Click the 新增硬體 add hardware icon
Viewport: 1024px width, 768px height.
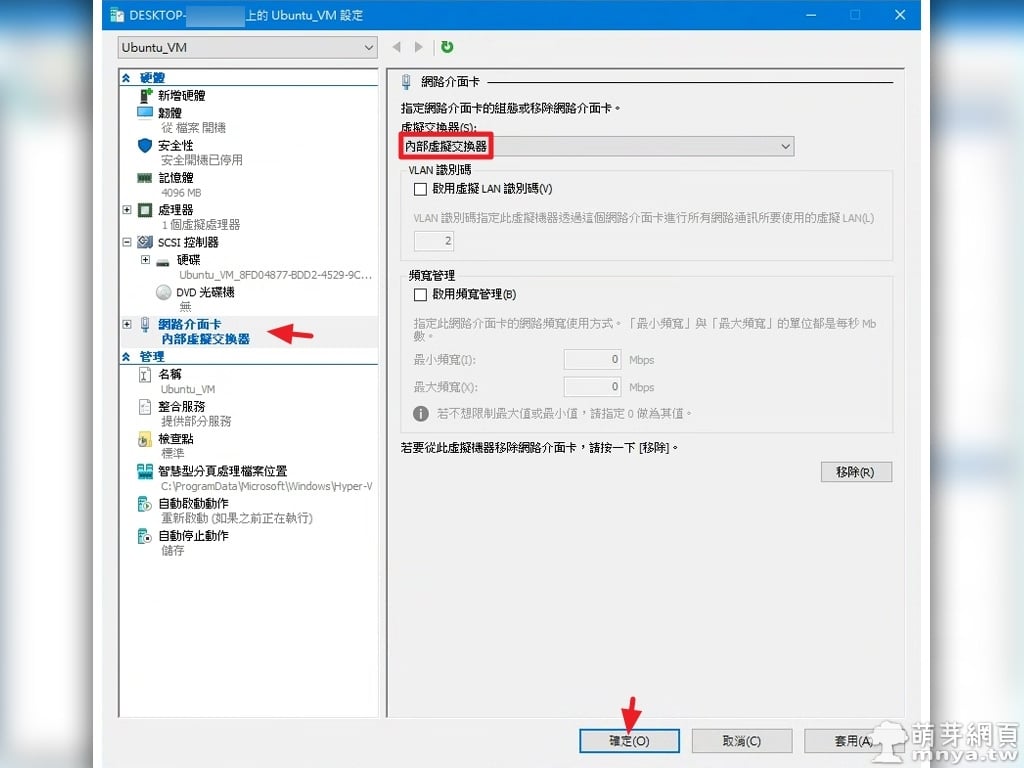(x=146, y=95)
